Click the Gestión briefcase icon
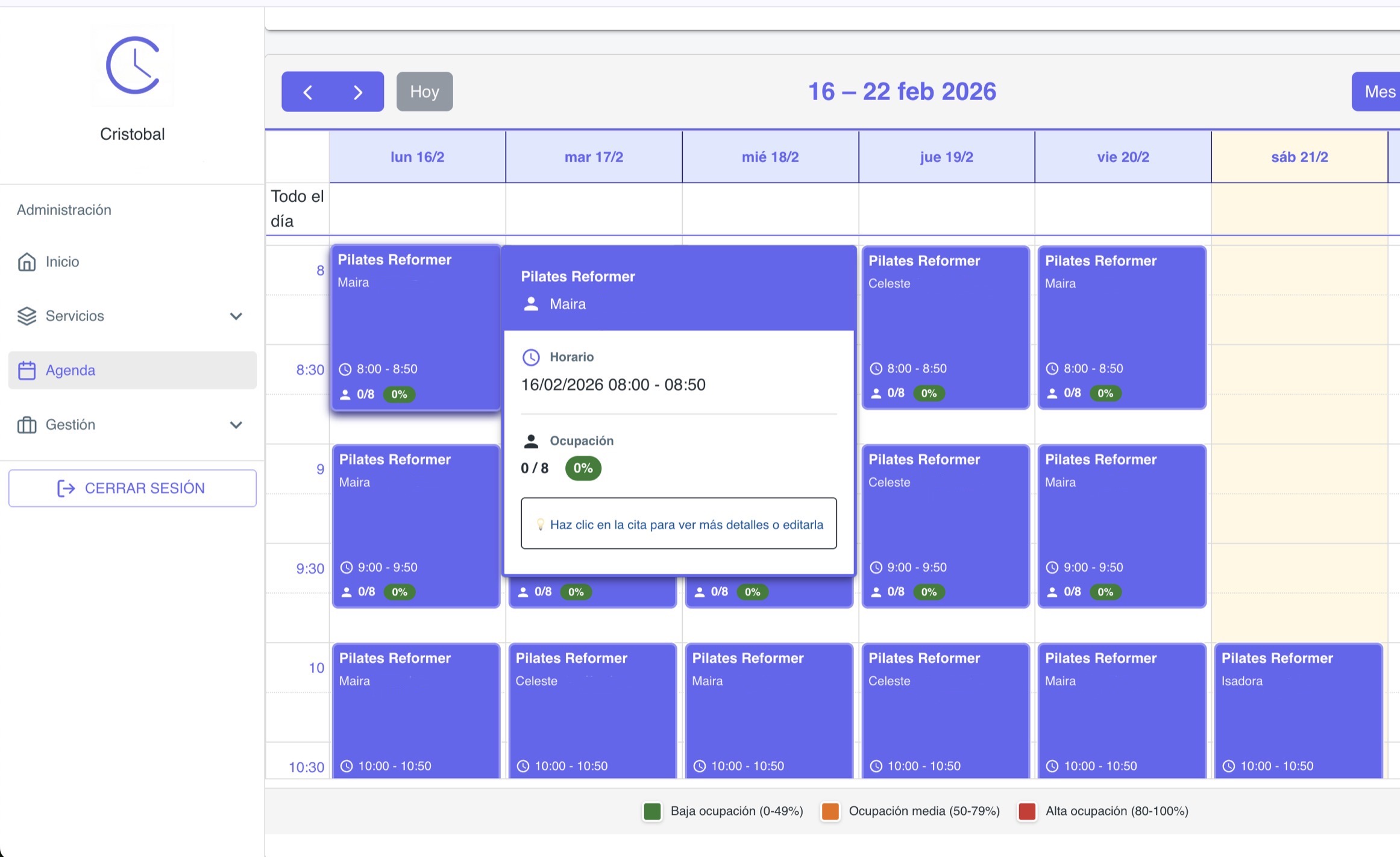Viewport: 1400px width, 857px height. click(x=27, y=425)
